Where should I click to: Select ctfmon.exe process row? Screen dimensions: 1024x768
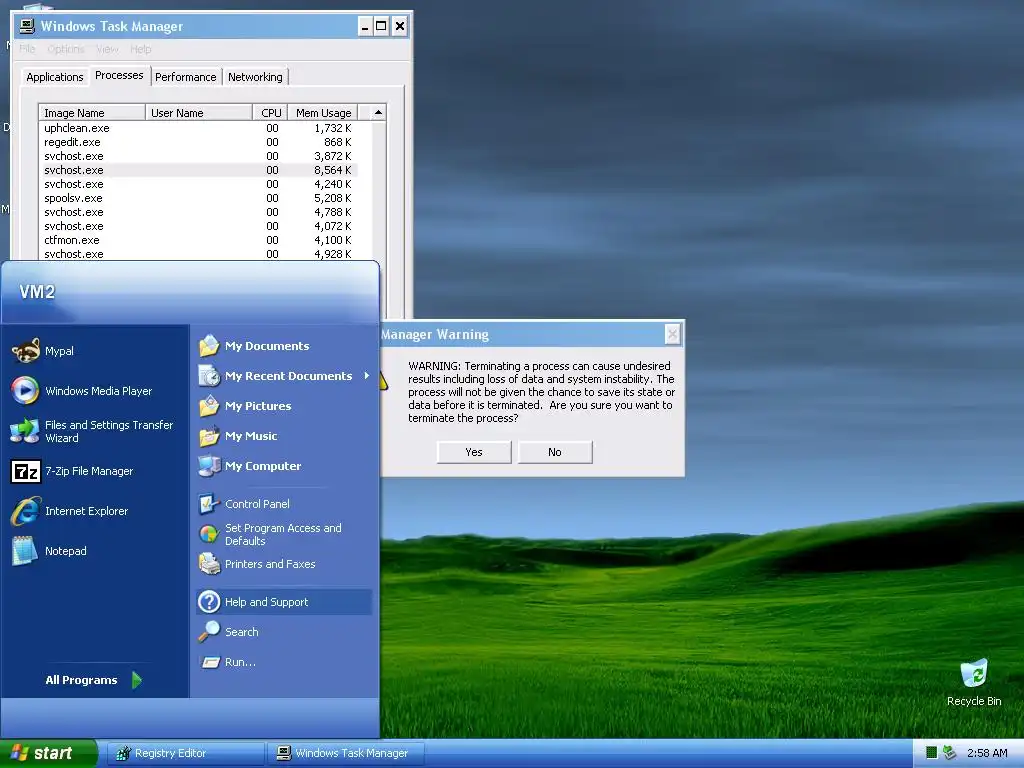tap(198, 240)
